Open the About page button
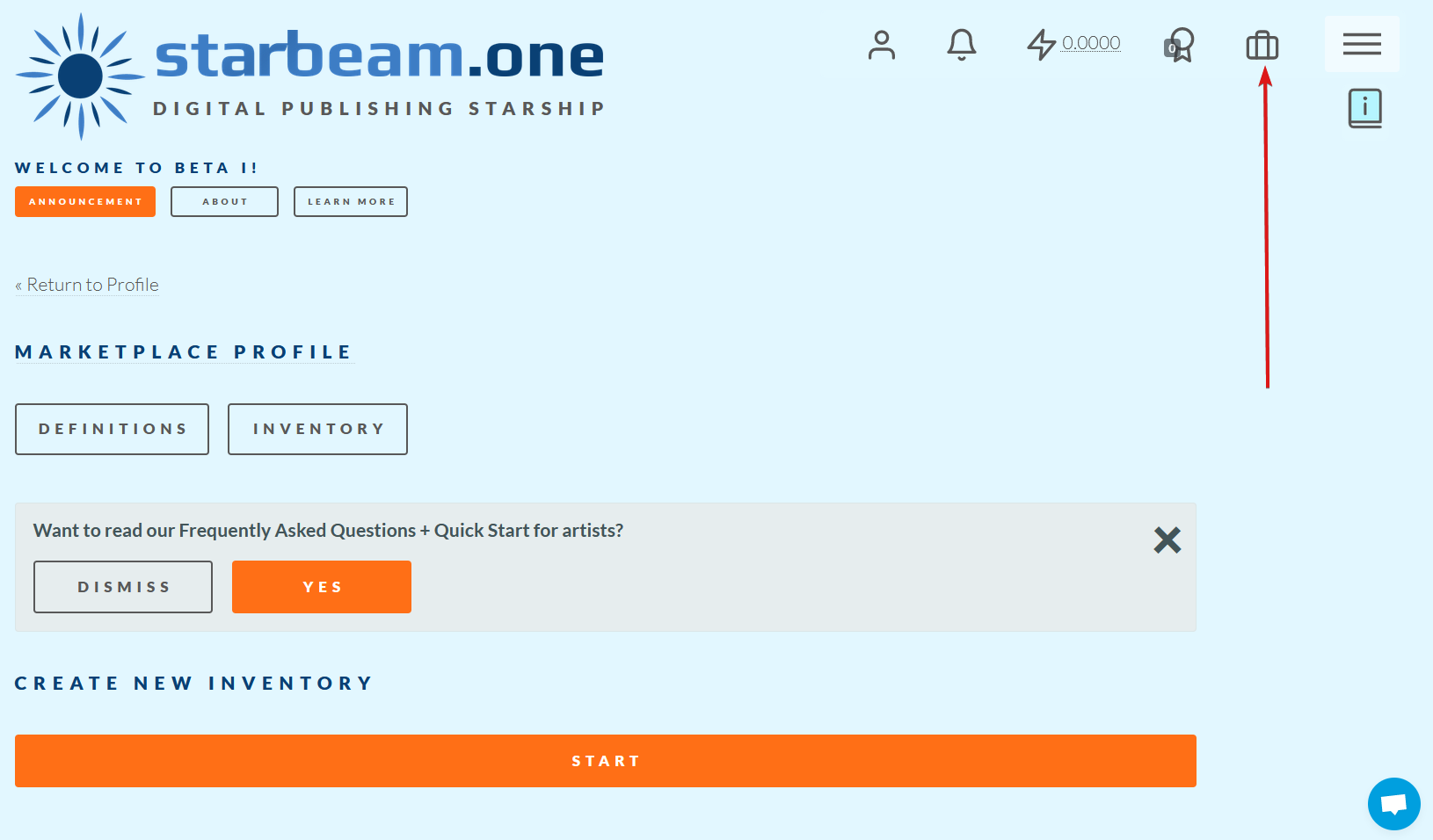1433x840 pixels. (224, 201)
